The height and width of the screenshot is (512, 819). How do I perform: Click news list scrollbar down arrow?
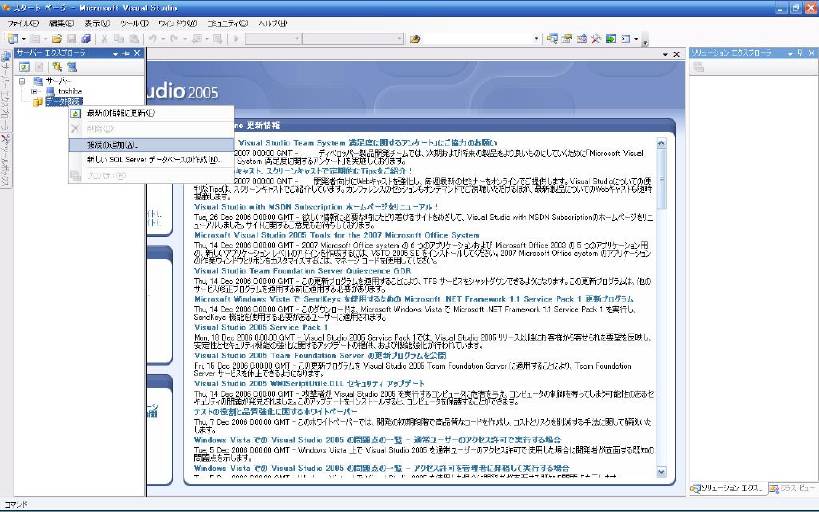pos(661,472)
